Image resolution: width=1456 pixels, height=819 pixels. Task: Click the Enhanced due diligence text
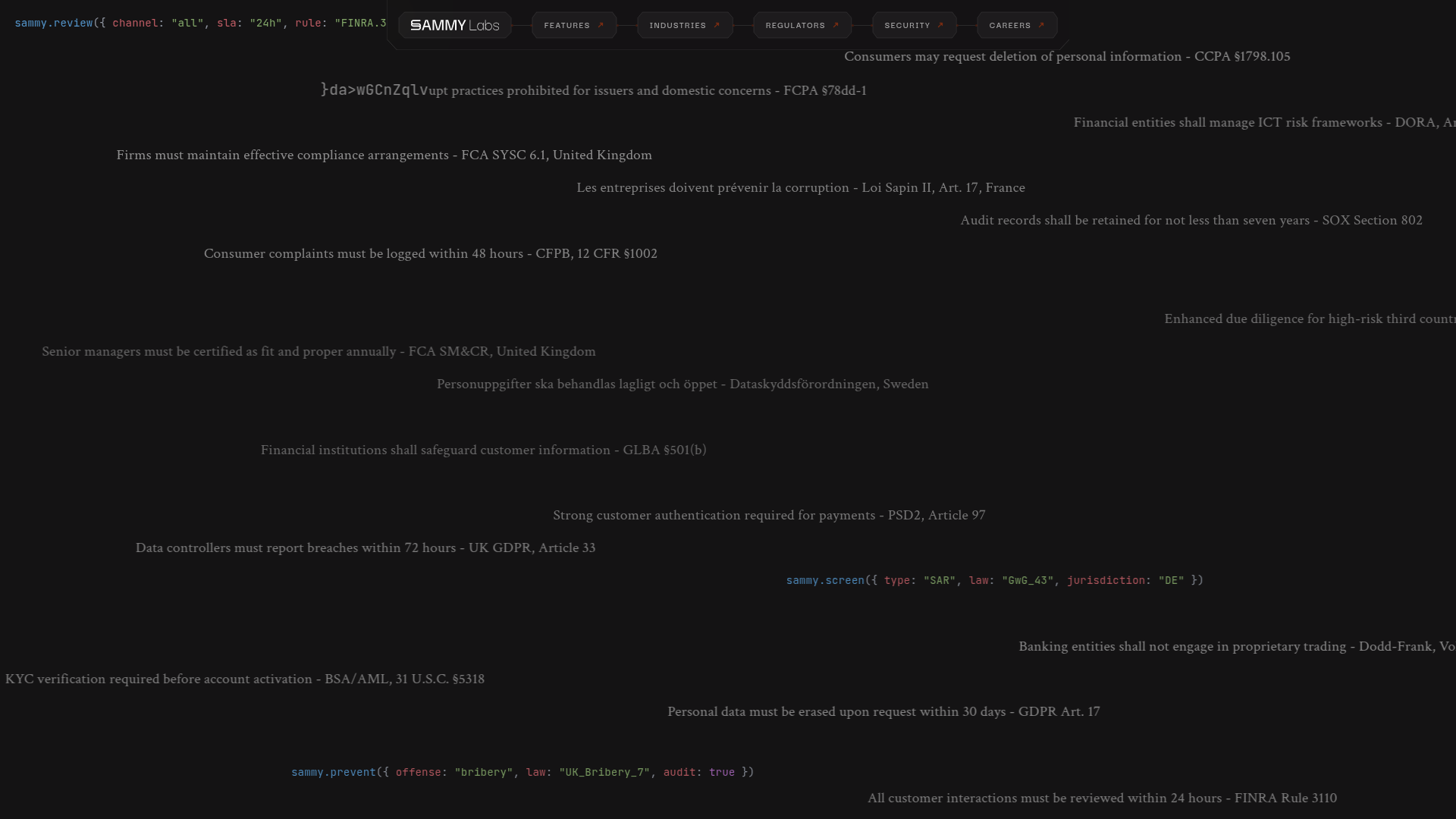pos(1310,319)
